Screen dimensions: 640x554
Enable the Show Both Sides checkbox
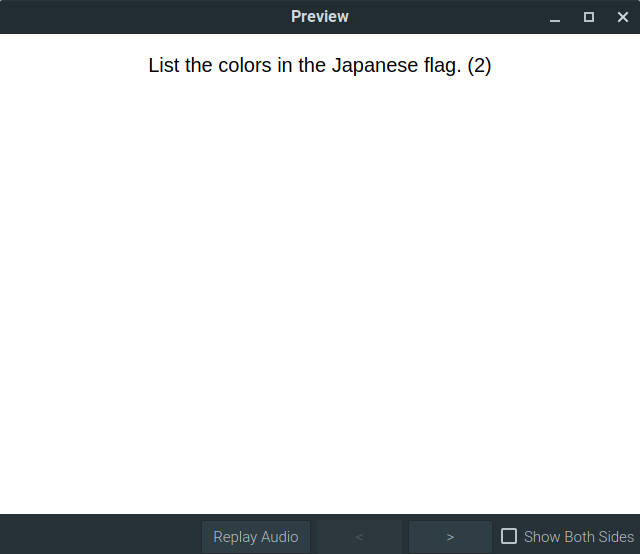[x=509, y=537]
